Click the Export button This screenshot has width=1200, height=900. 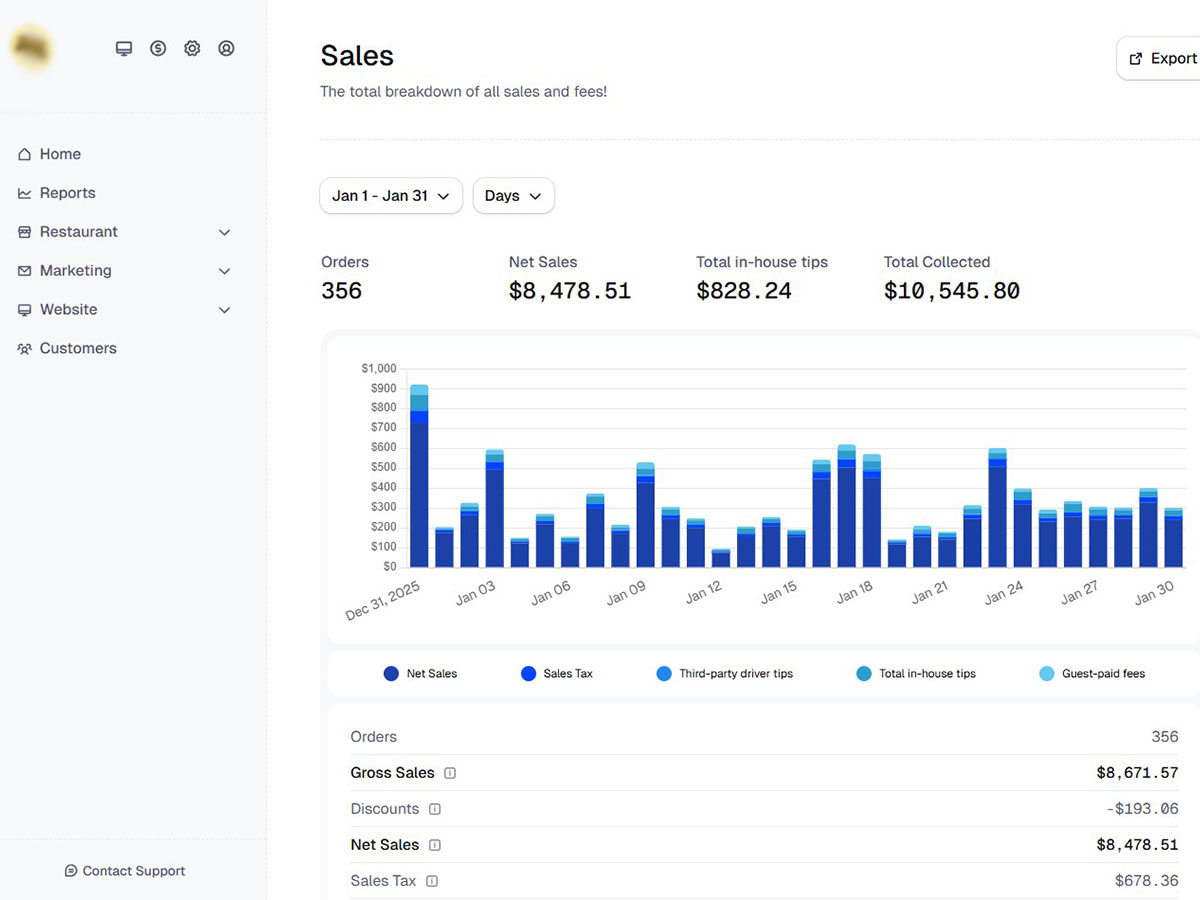pos(1162,59)
